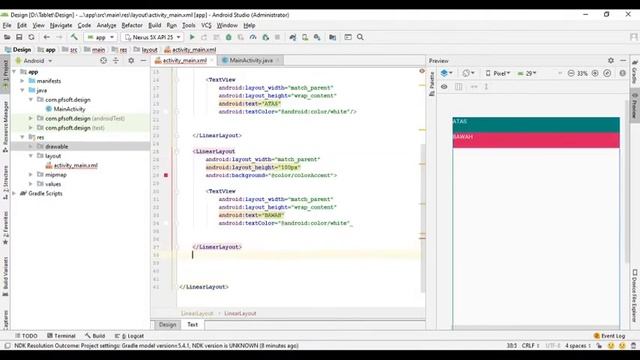The width and height of the screenshot is (640, 360).
Task: Click the zoom-to-fit icon in the Preview toolbar
Action: coord(607,73)
